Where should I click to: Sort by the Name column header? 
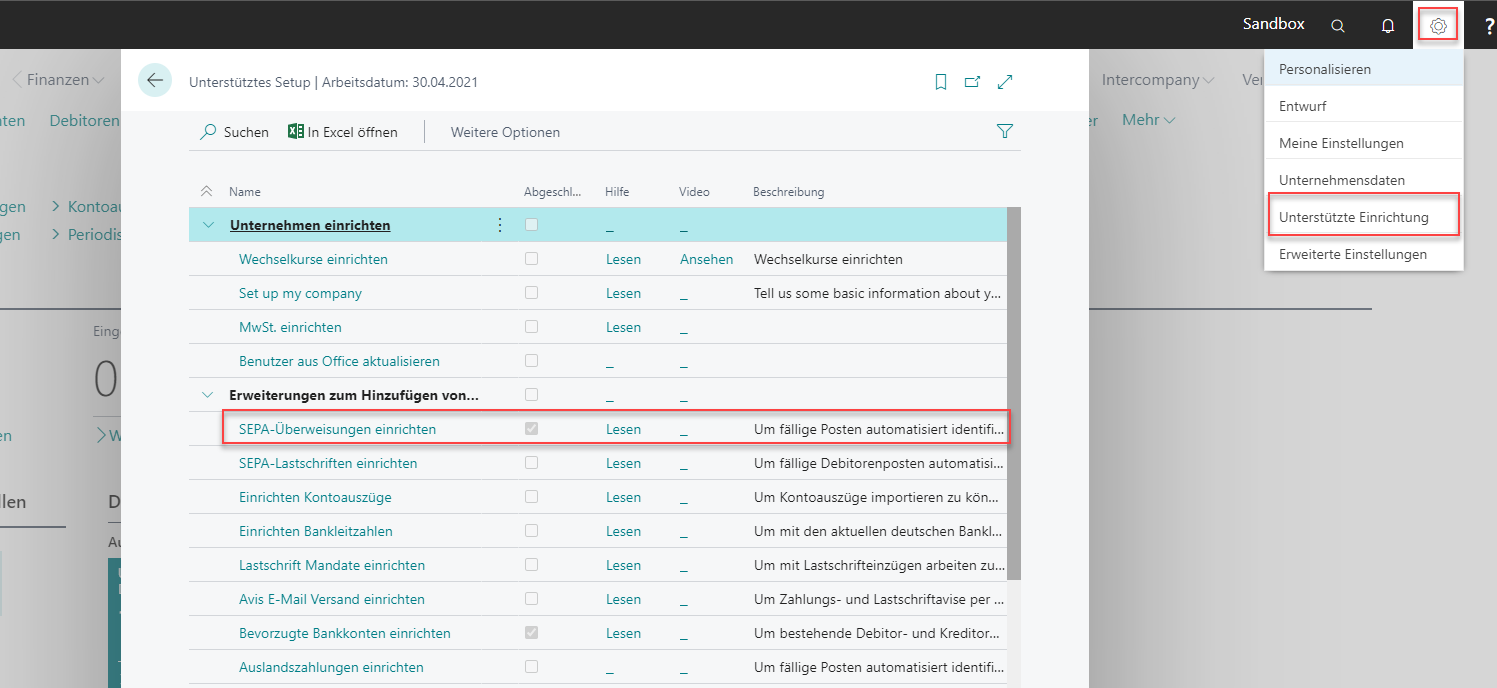click(245, 192)
